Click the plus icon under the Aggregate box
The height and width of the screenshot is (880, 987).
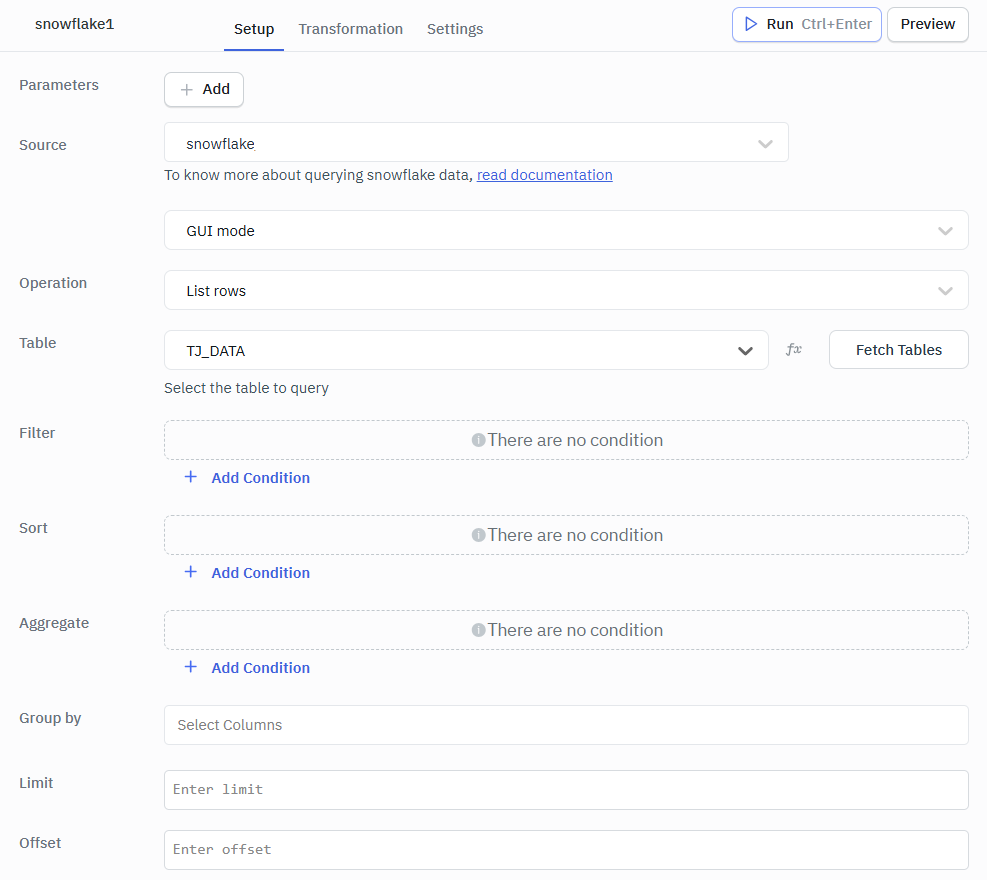(x=191, y=667)
